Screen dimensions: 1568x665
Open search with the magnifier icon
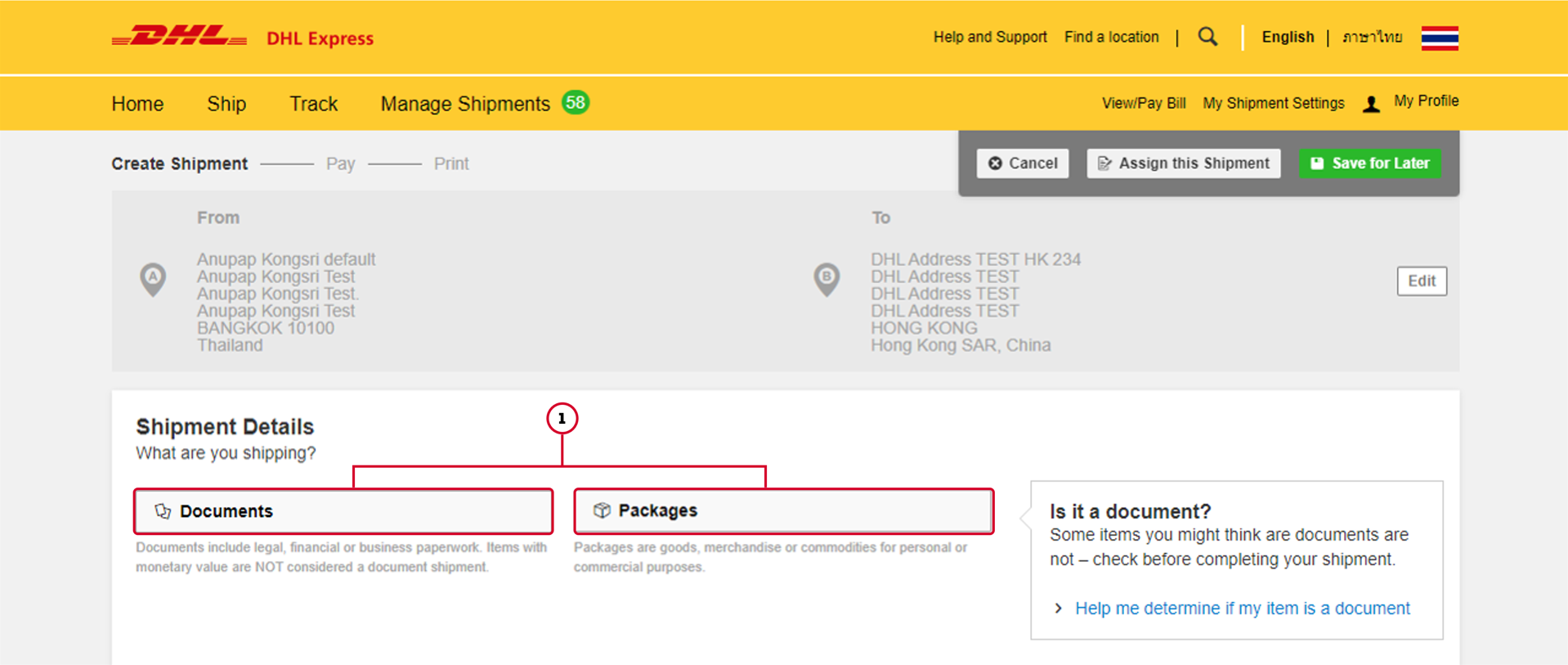tap(1207, 37)
